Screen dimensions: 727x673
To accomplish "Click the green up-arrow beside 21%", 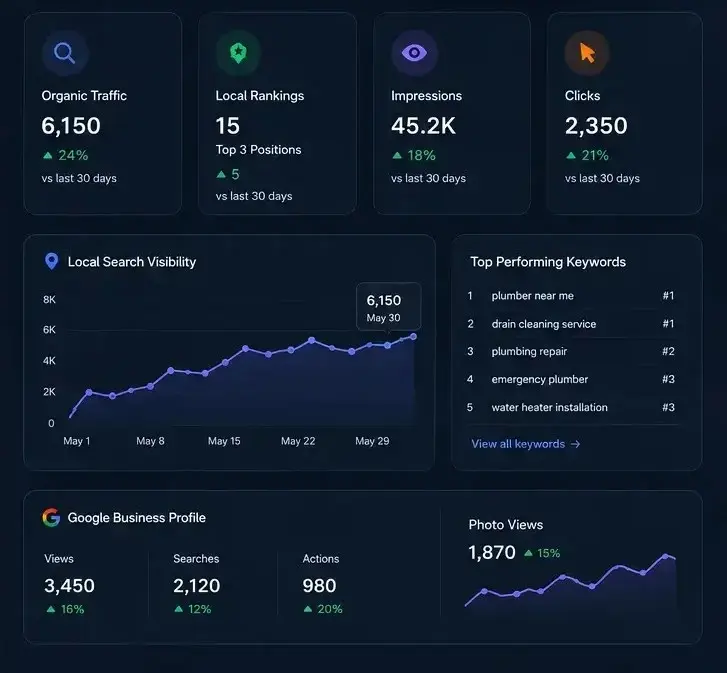I will coord(571,155).
